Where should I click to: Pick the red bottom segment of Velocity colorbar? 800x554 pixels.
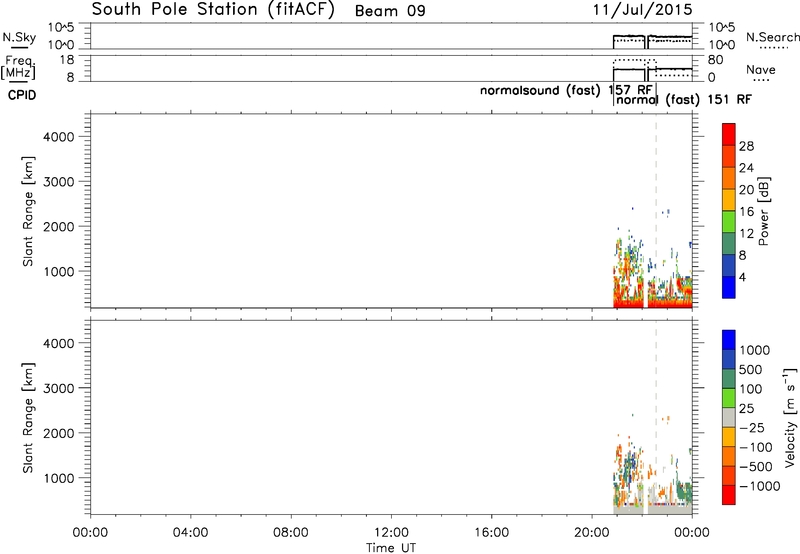[x=729, y=495]
